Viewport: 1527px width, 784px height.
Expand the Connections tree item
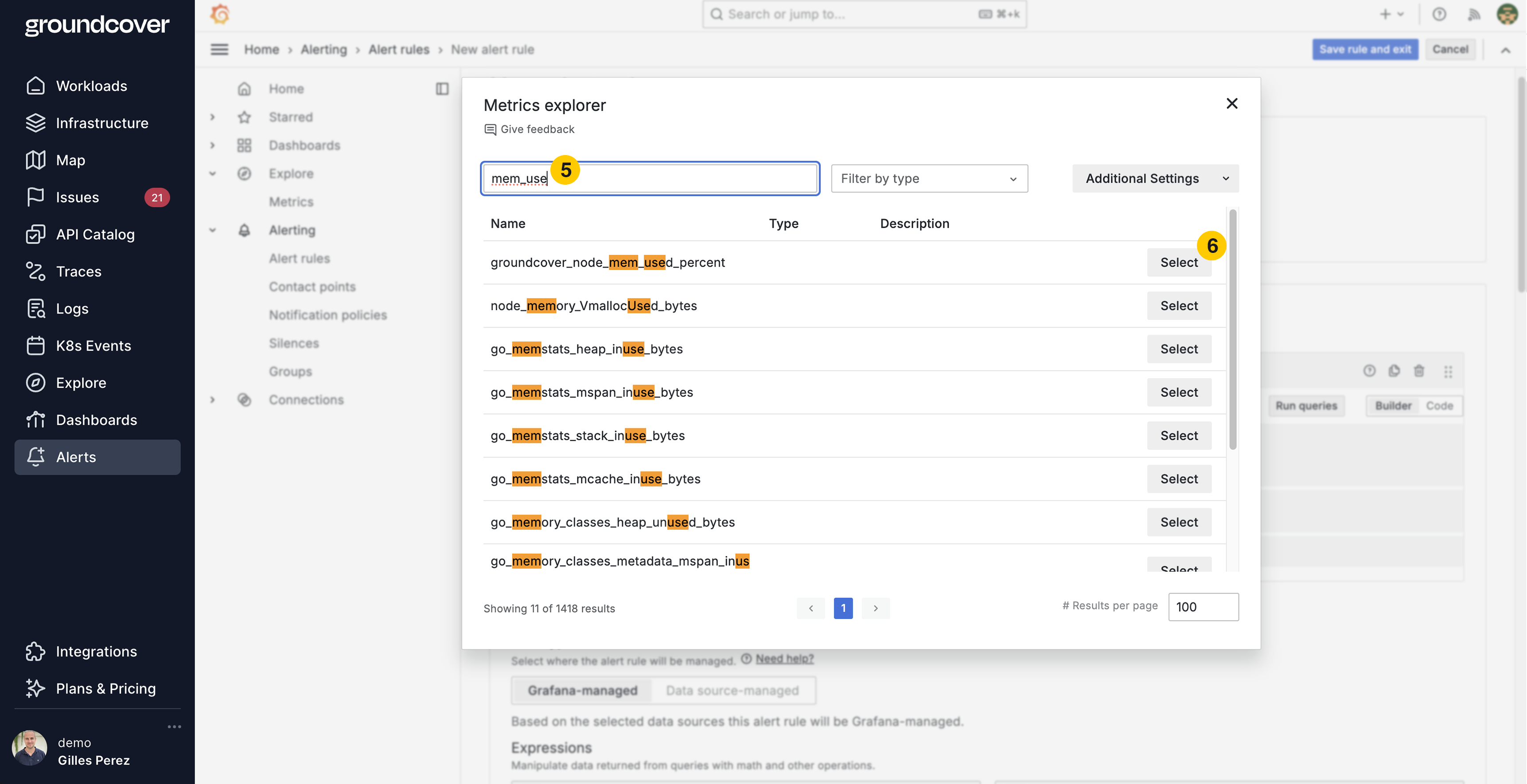[x=212, y=400]
